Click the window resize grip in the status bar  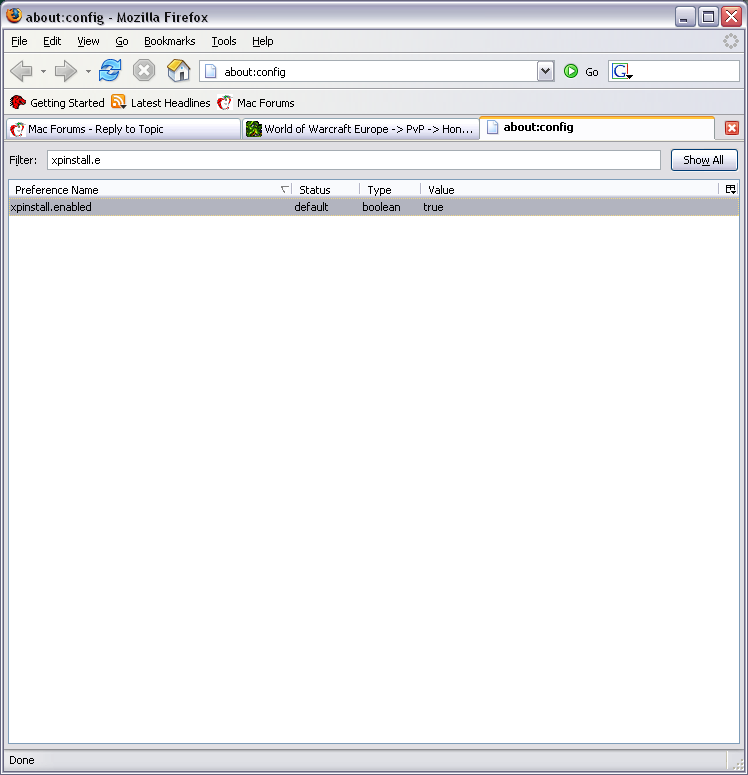click(x=738, y=764)
